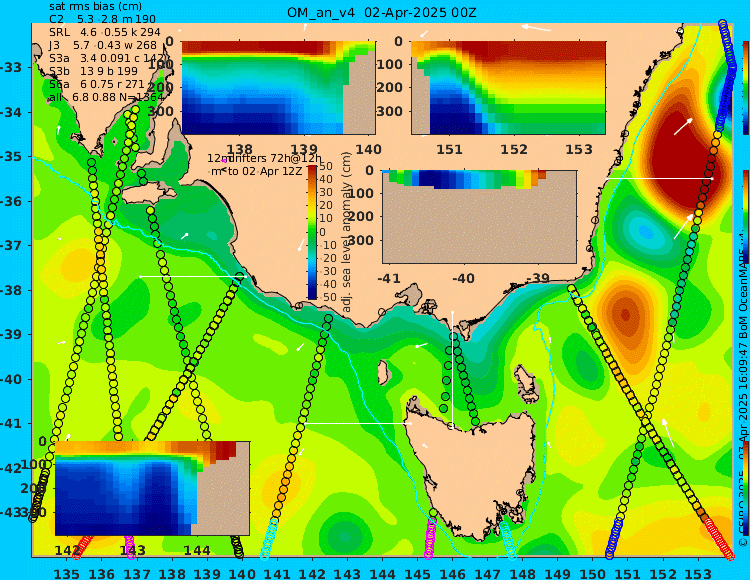
Task: Click the sea level anomaly color bar
Action: 312,232
